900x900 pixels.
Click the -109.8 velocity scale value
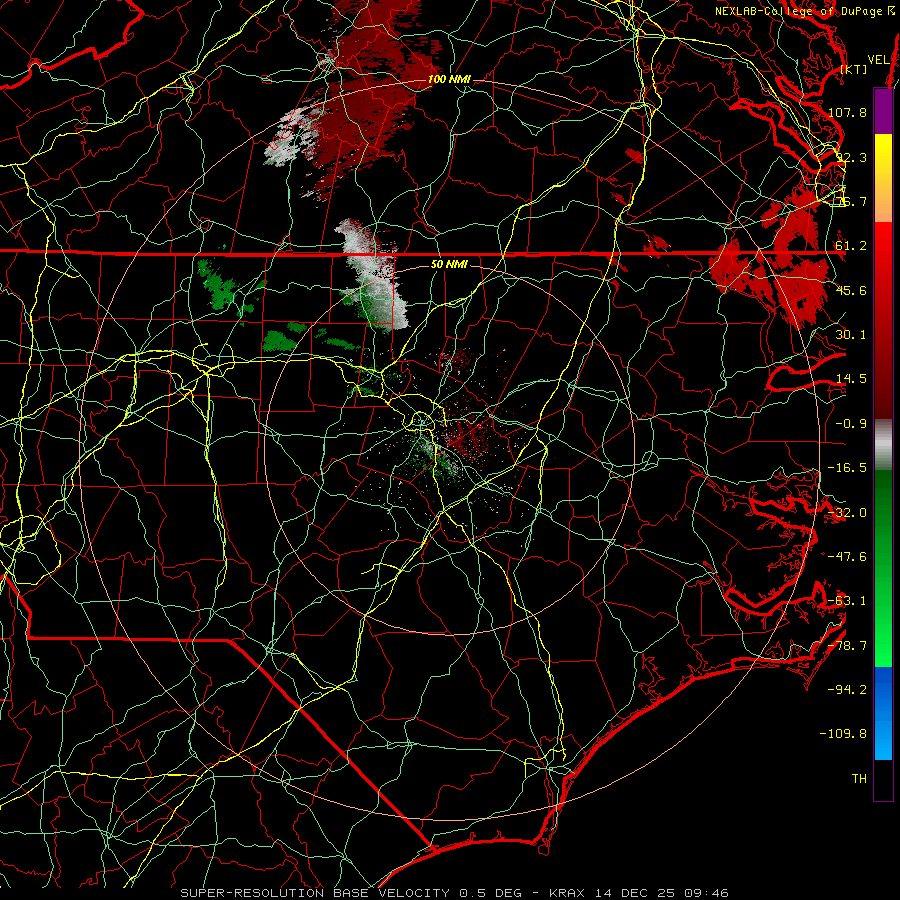coord(843,734)
